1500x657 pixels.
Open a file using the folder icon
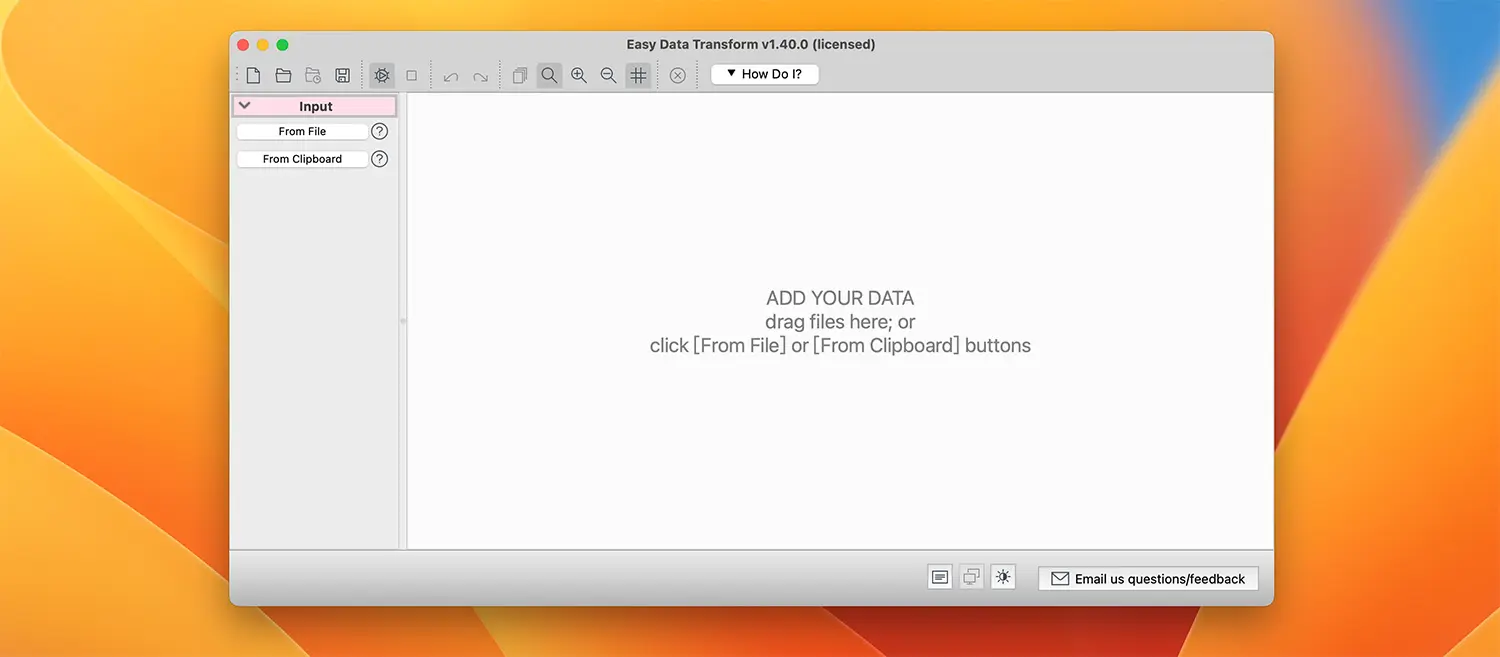coord(283,75)
